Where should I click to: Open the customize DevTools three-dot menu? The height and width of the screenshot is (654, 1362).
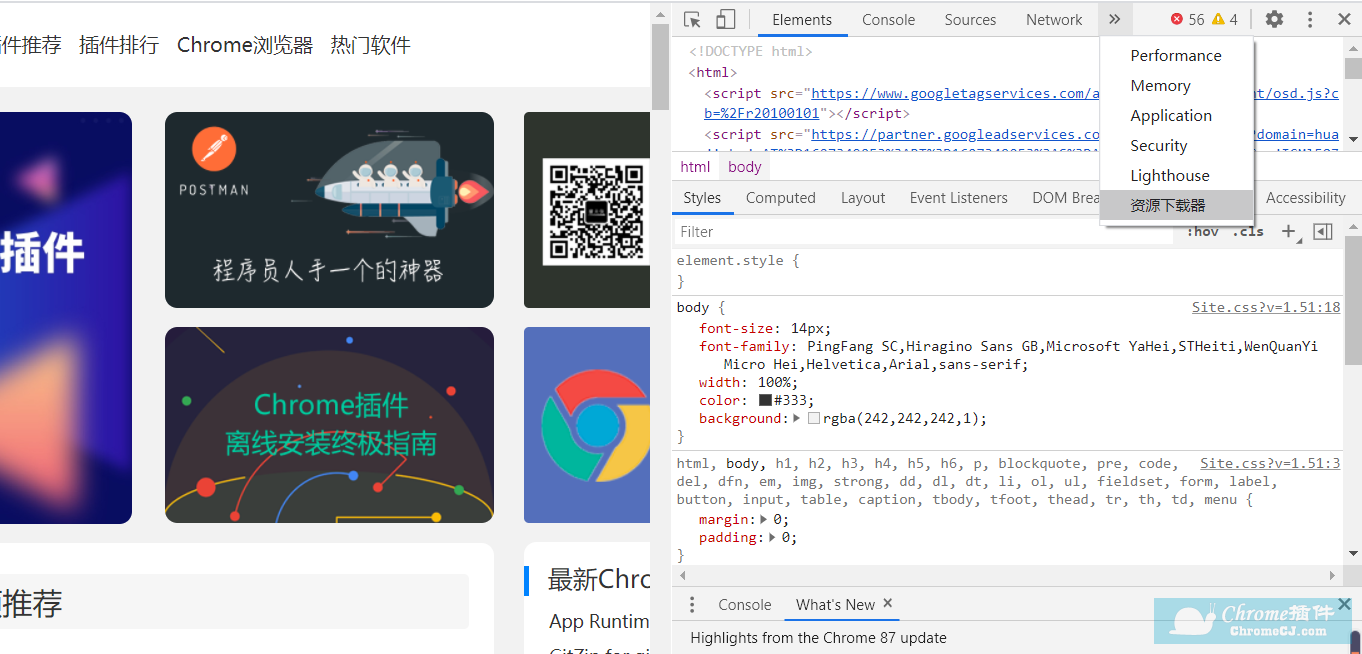pos(1310,19)
